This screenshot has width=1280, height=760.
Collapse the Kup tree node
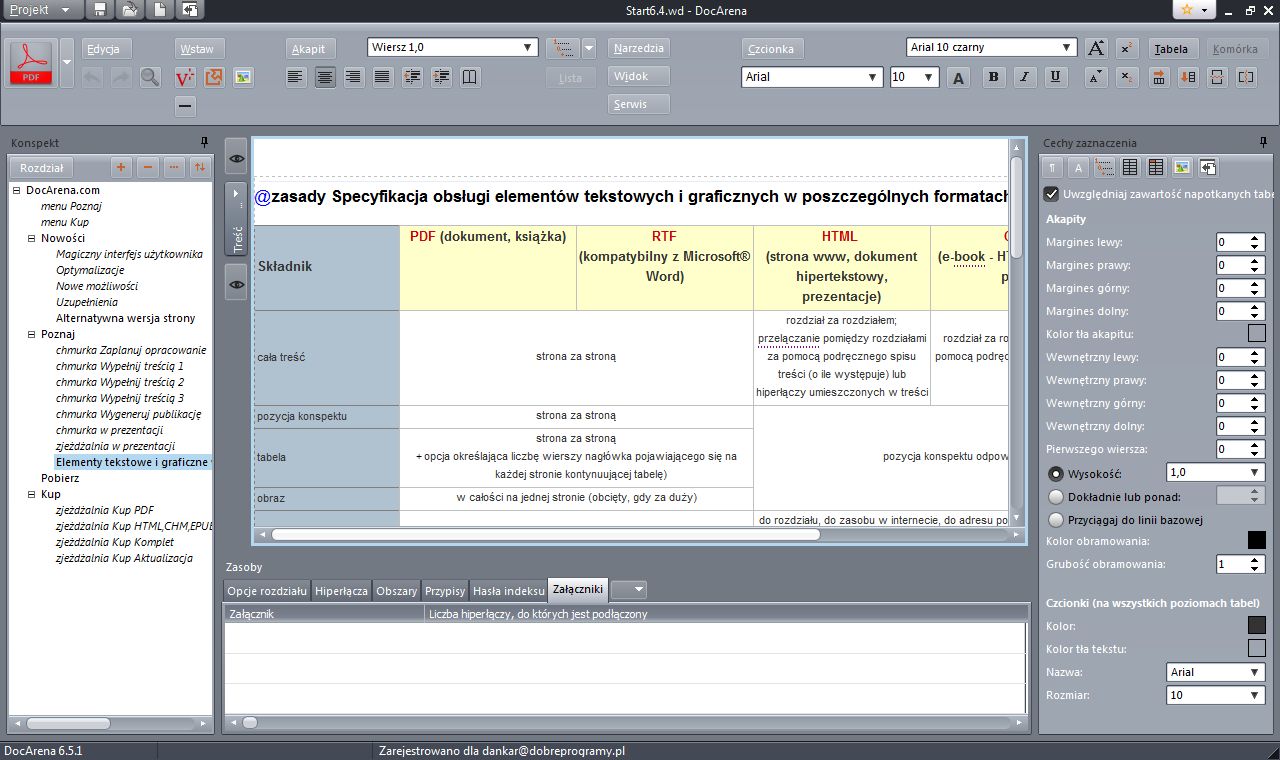32,494
